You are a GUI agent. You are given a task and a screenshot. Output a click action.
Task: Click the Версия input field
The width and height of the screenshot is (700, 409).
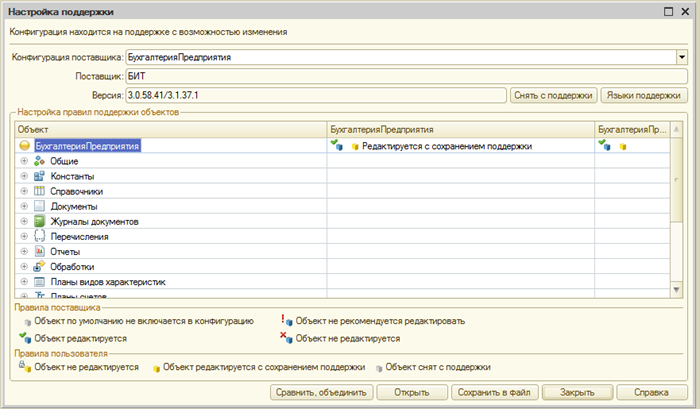(315, 95)
